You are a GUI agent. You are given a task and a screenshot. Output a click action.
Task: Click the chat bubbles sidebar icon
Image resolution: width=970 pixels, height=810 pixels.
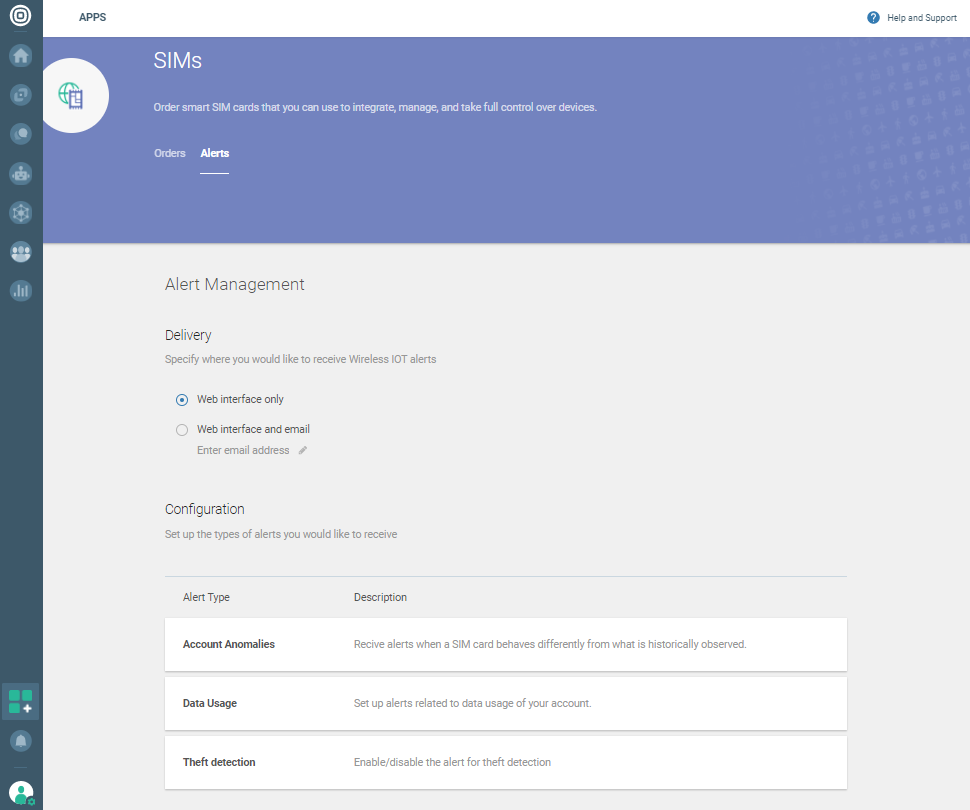coord(21,134)
